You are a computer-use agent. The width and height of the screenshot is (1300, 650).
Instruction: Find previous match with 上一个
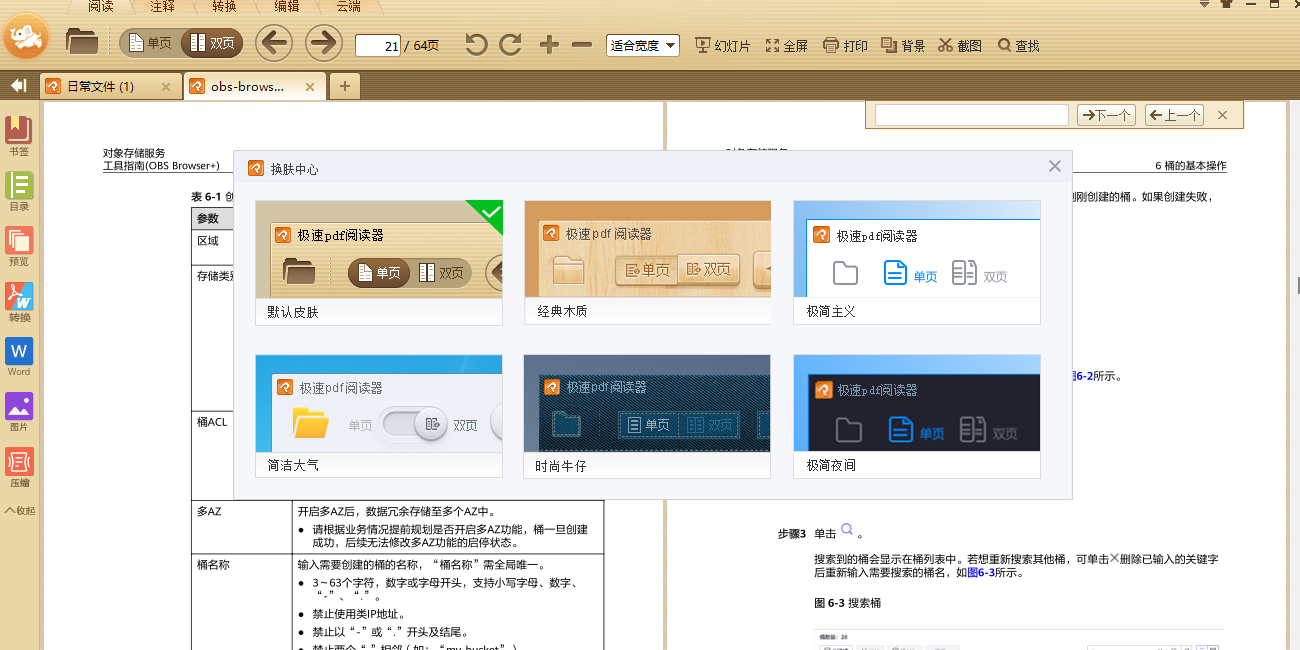click(1174, 115)
